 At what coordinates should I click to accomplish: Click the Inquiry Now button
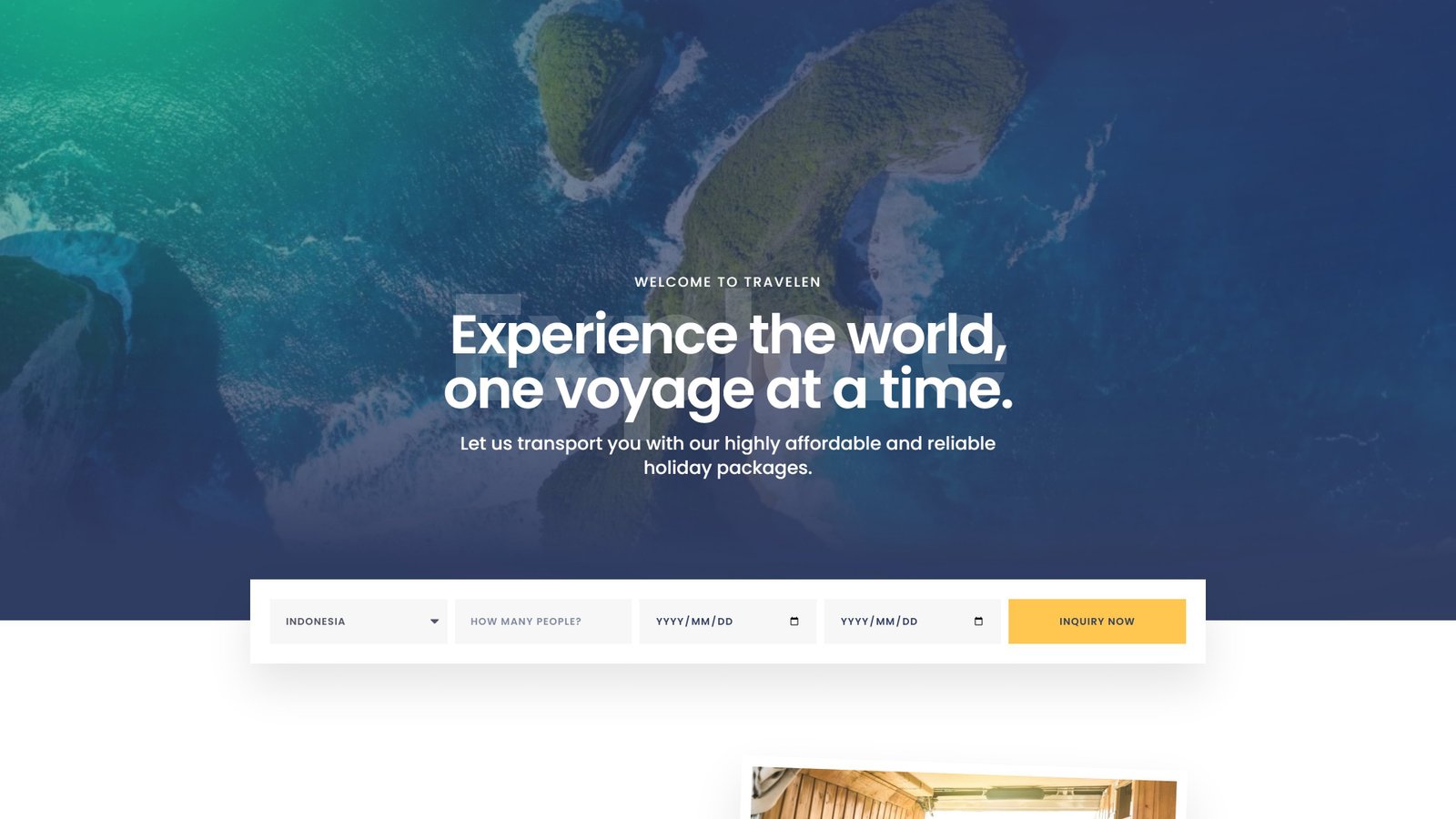click(x=1097, y=622)
